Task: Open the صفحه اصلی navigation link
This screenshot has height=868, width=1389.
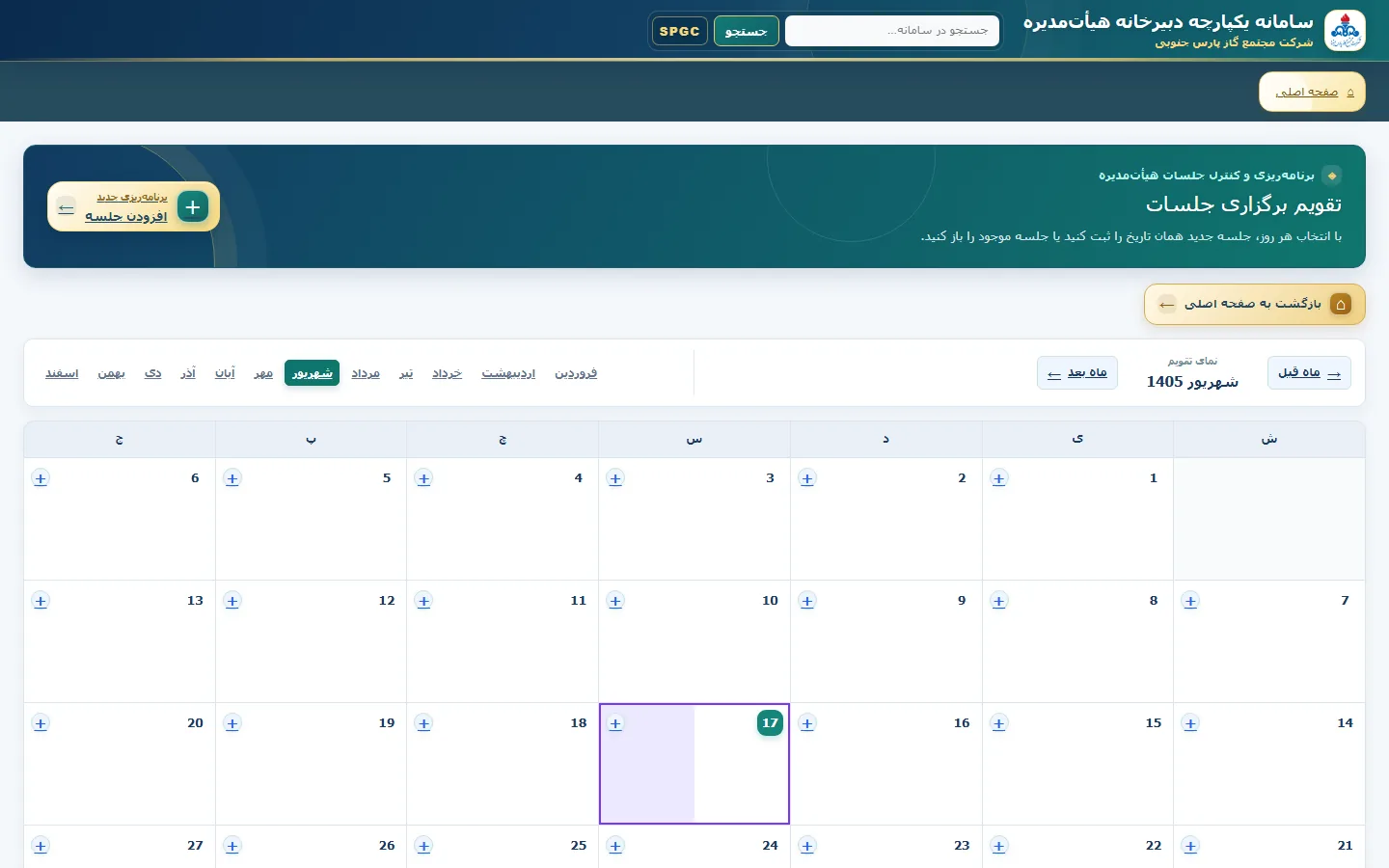Action: coord(1312,92)
